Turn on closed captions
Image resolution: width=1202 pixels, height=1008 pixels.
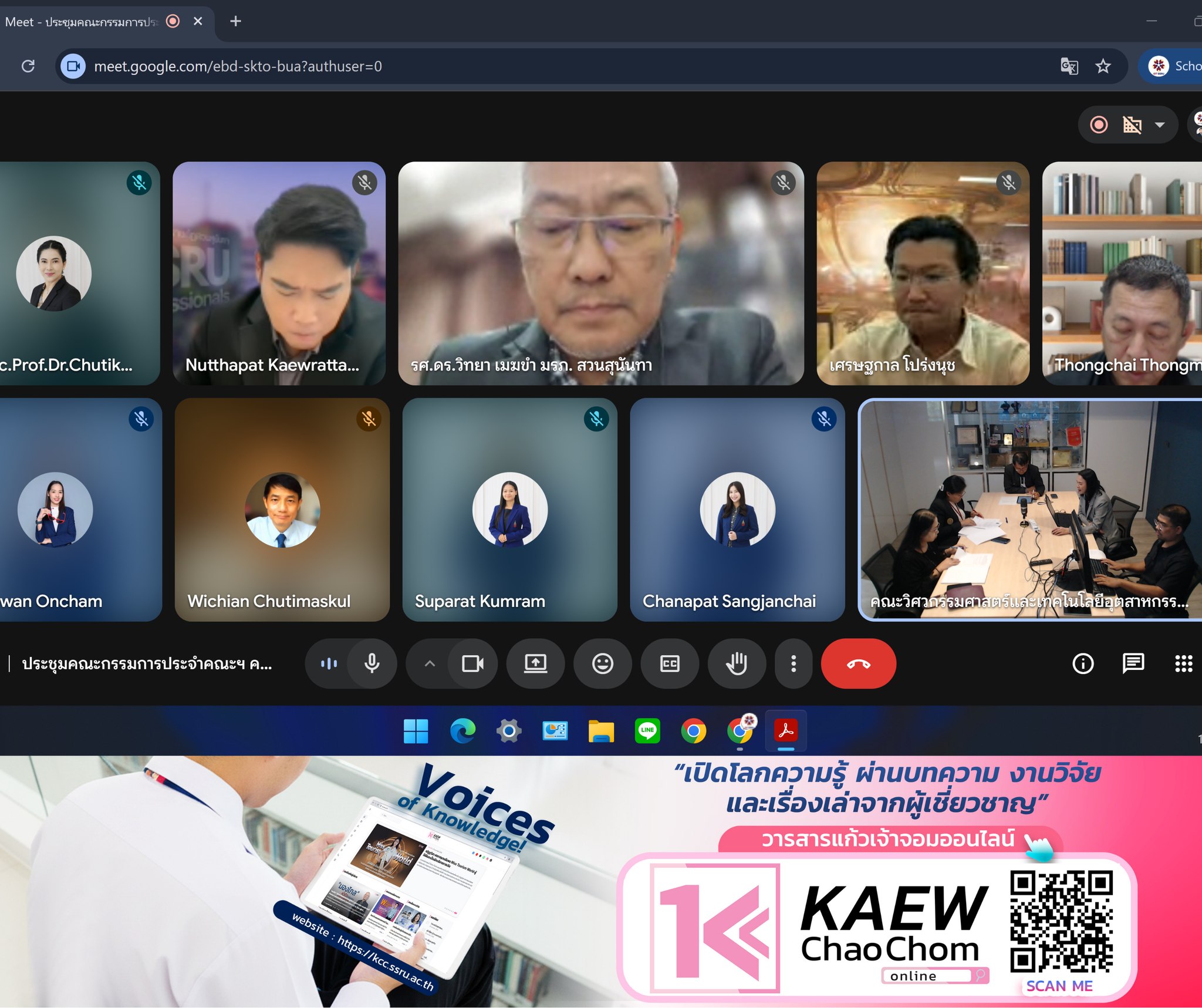click(670, 664)
